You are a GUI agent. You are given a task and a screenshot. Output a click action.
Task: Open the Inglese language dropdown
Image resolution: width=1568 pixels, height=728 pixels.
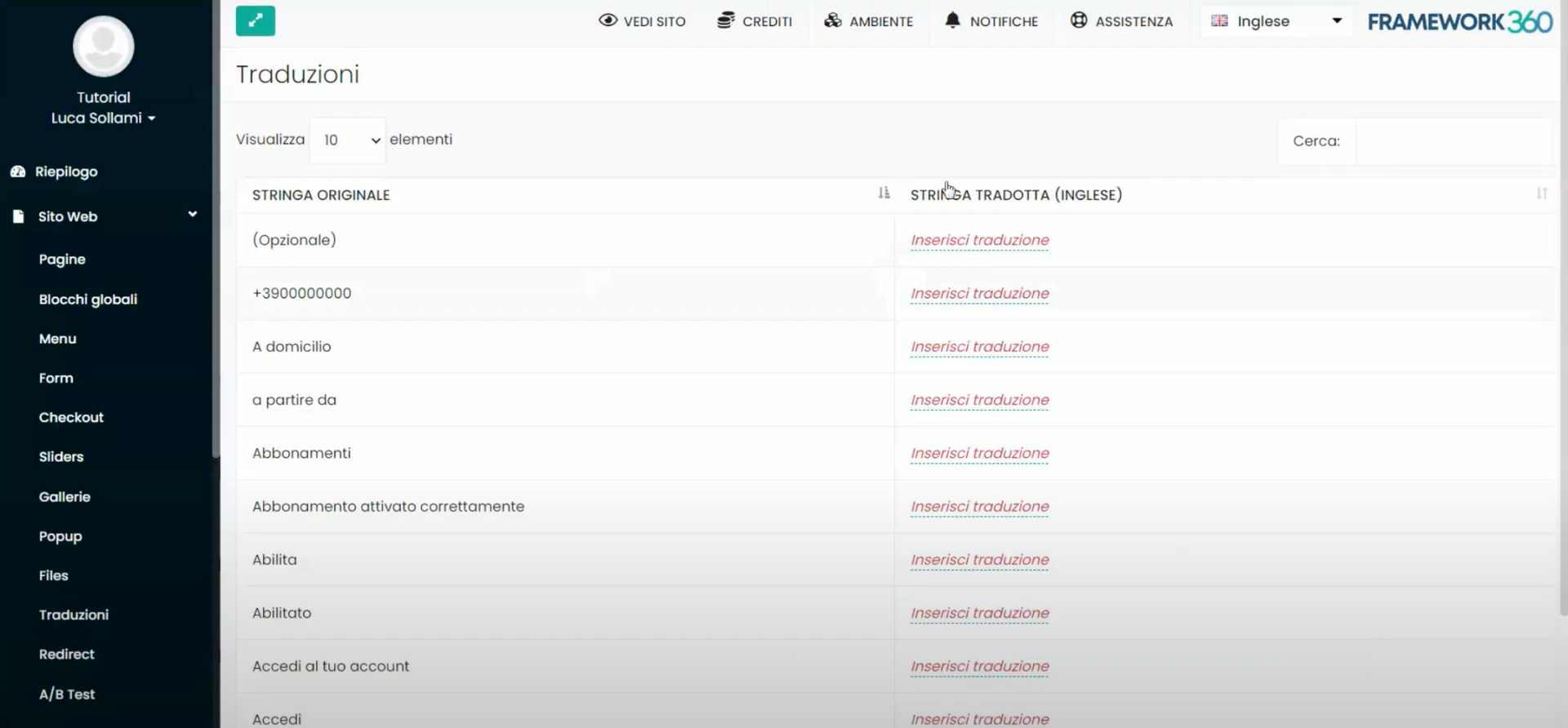1275,21
